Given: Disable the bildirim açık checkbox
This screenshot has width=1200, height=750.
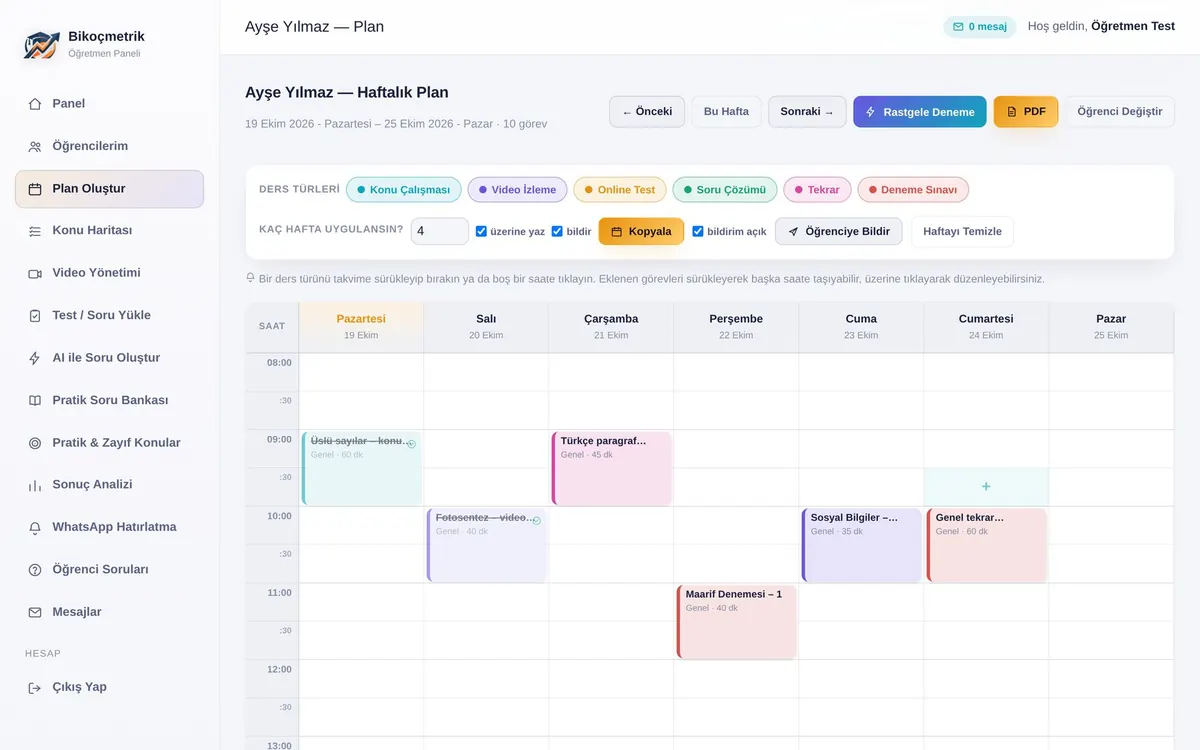Looking at the screenshot, I should 698,231.
